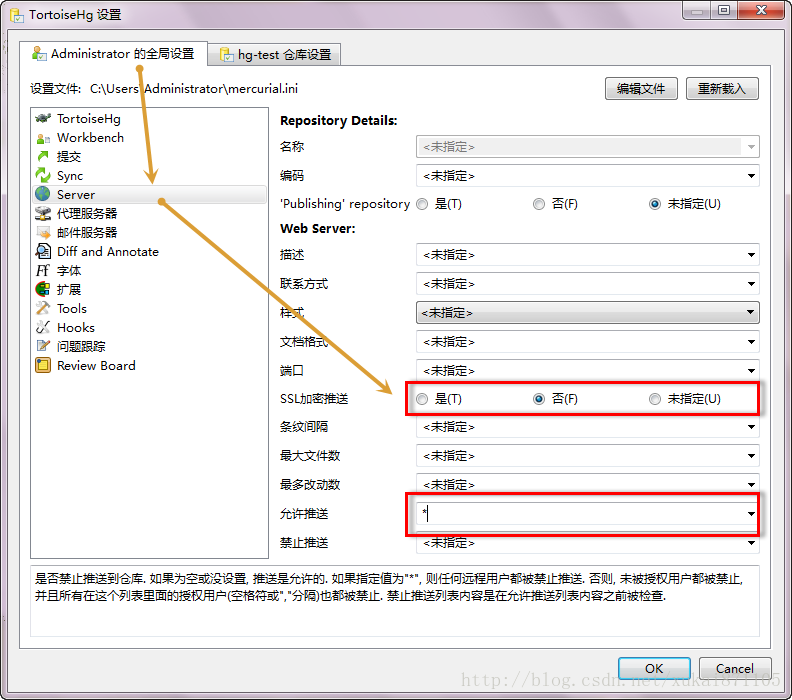Click the Review Board icon

[x=43, y=365]
